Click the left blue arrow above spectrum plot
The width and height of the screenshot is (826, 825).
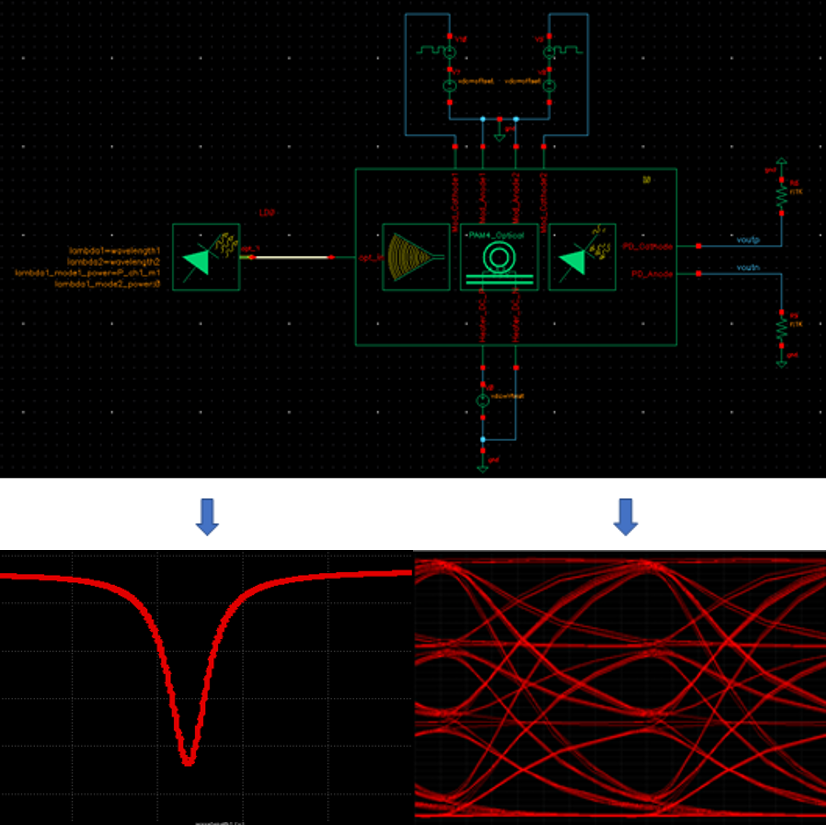pyautogui.click(x=208, y=514)
